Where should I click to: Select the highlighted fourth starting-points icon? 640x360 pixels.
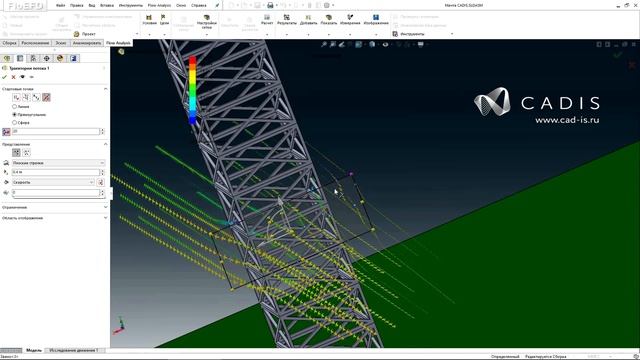(46, 97)
